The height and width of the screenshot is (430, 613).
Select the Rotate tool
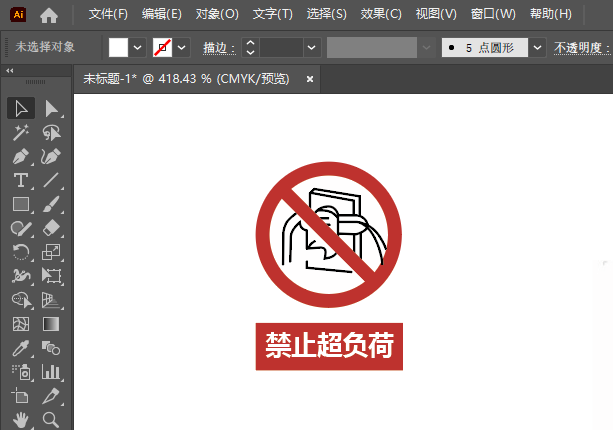click(21, 252)
